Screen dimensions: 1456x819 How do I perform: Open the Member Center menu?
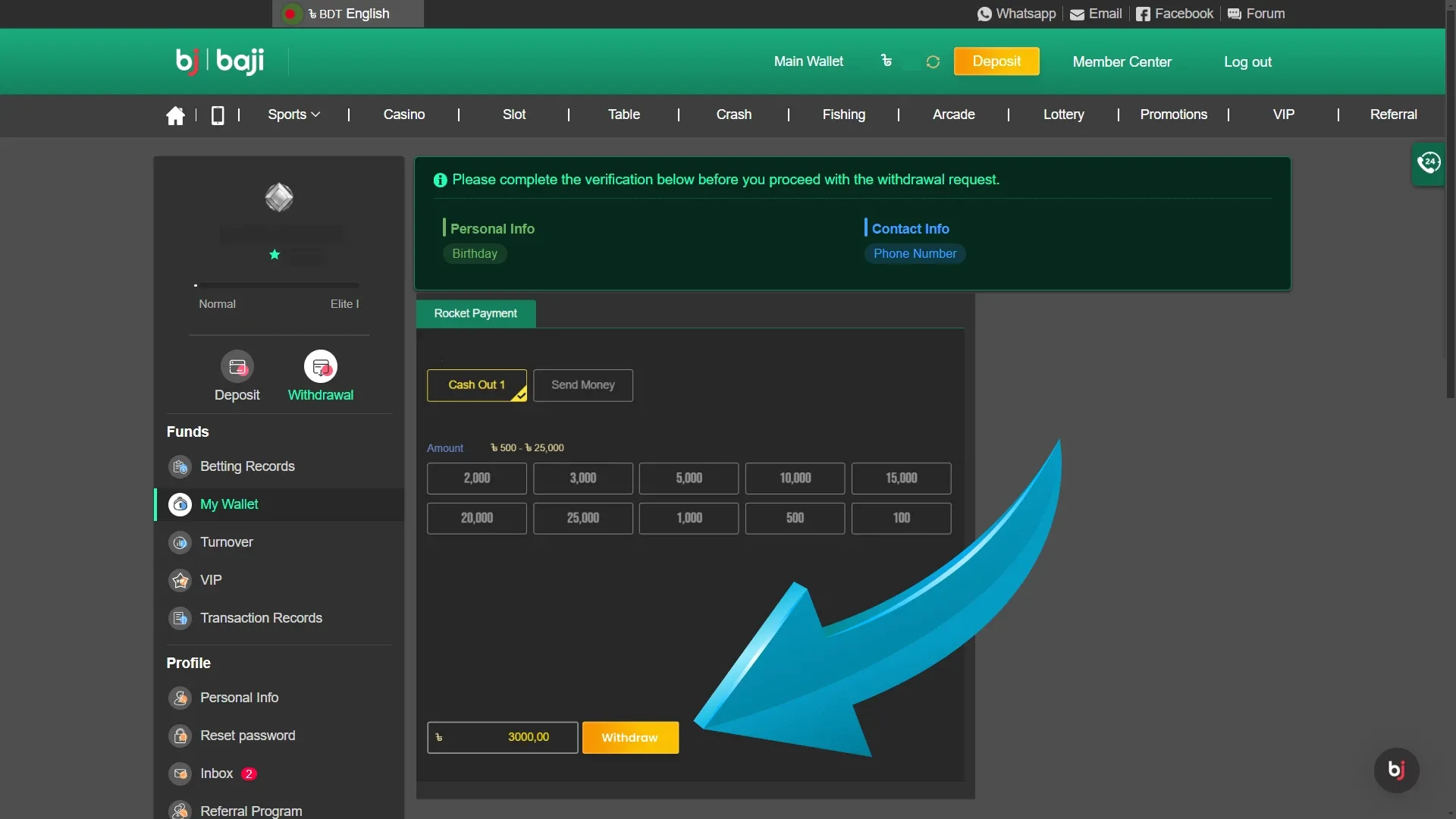(x=1122, y=62)
